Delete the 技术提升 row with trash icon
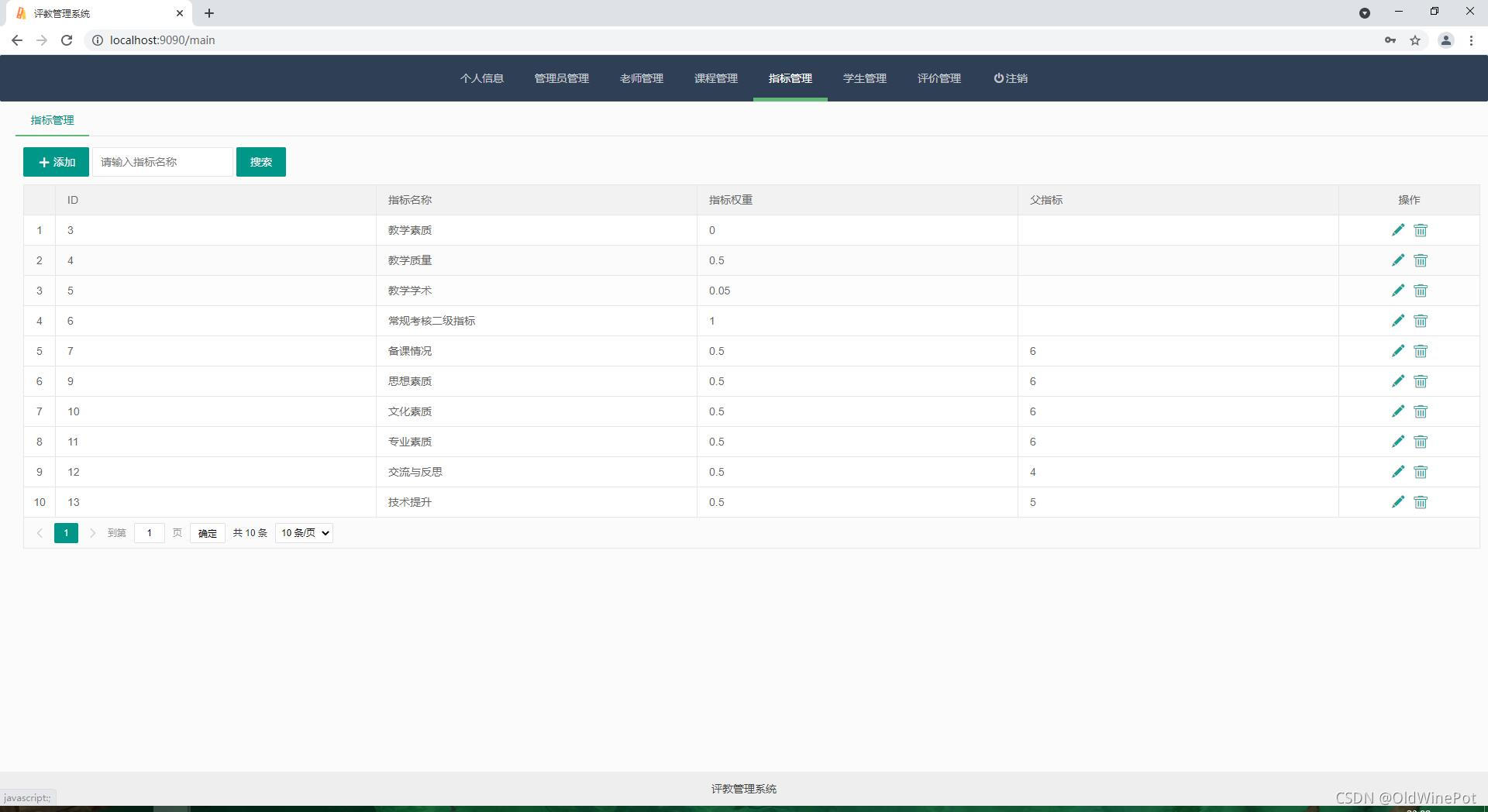This screenshot has height=812, width=1488. 1421,502
